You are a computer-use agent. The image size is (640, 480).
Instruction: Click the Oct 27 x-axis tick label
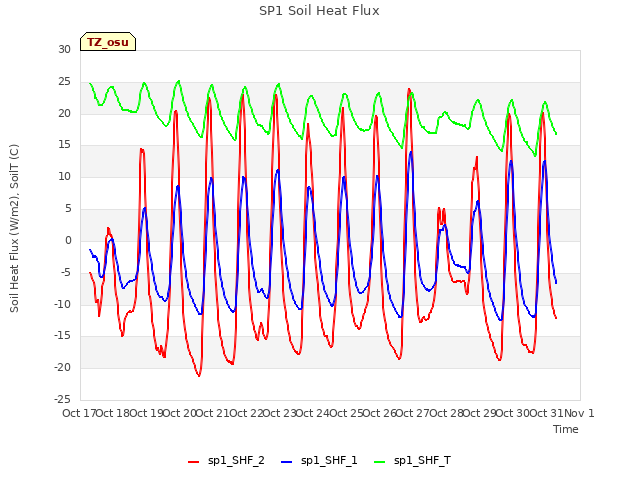(x=413, y=413)
